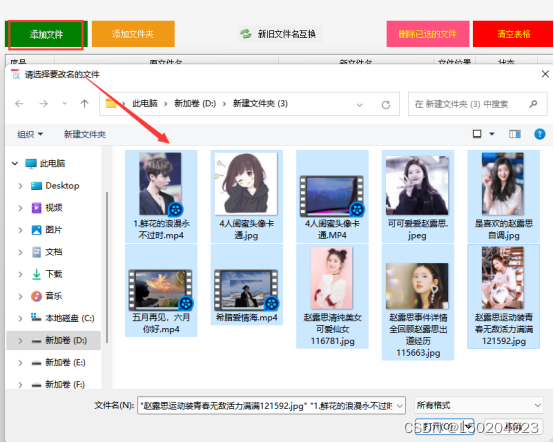Image resolution: width=554 pixels, height=443 pixels.
Task: Expand the 文档 tree node
Action: [20, 252]
